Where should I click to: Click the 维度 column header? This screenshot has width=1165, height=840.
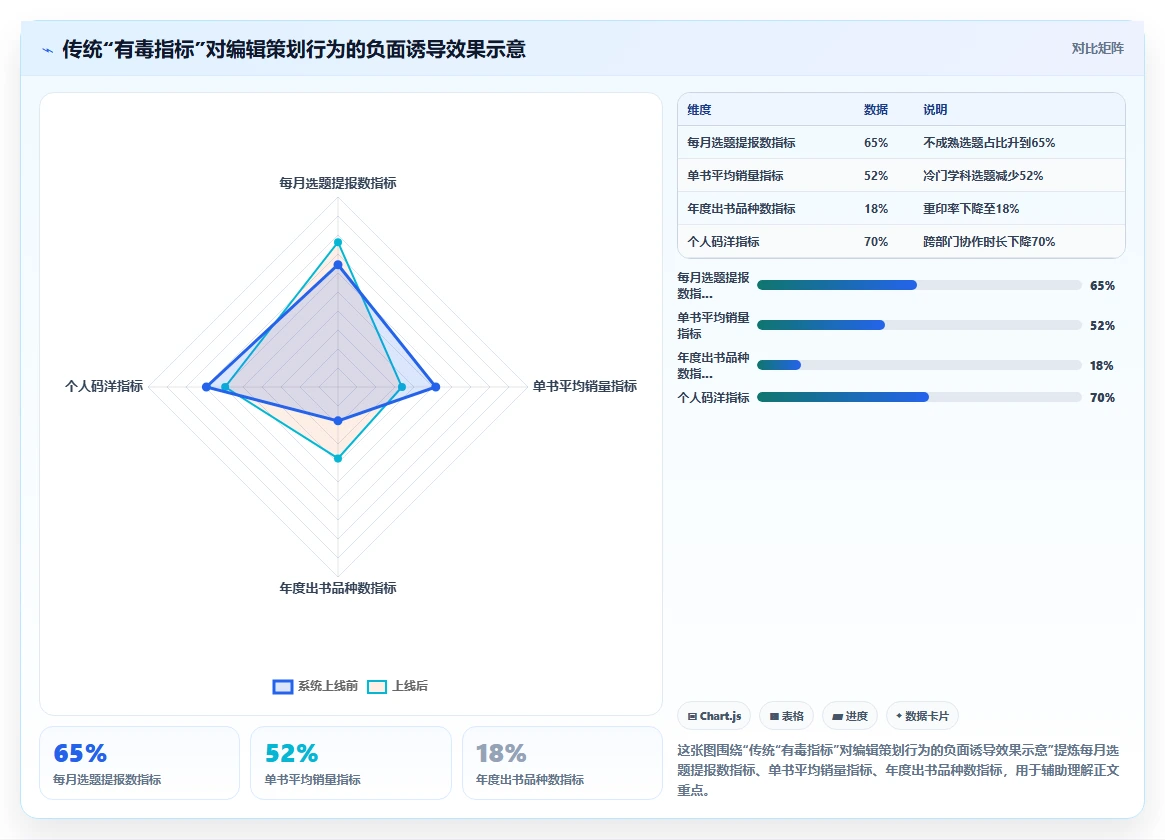click(699, 110)
